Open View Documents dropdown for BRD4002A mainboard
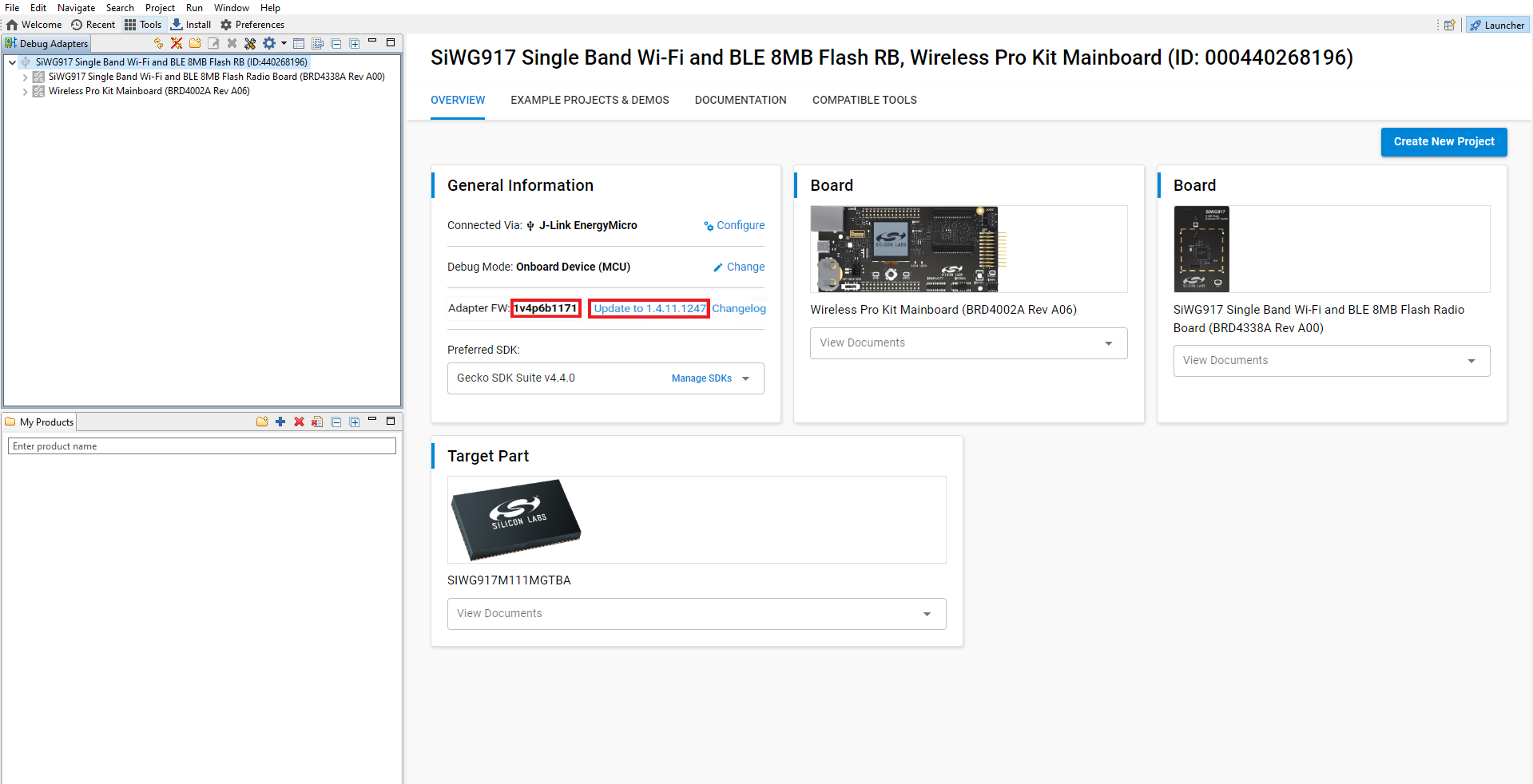 click(x=1108, y=343)
